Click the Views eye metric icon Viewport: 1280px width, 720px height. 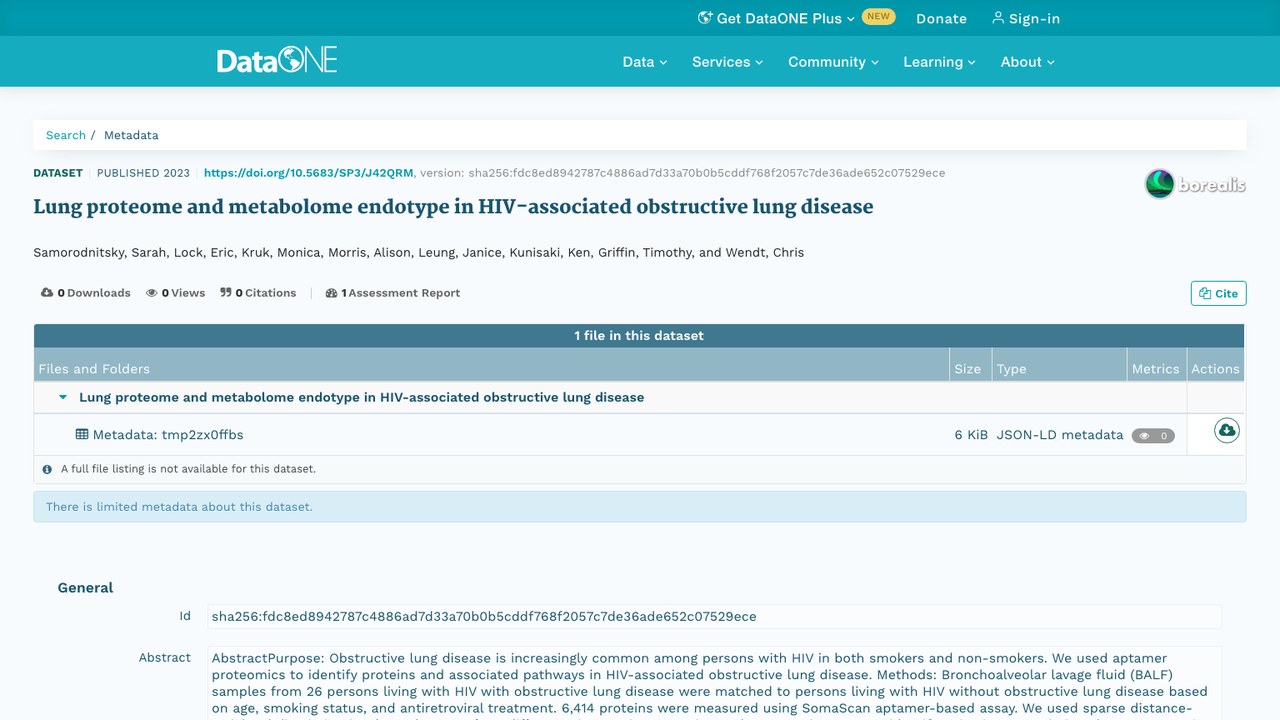[x=152, y=293]
